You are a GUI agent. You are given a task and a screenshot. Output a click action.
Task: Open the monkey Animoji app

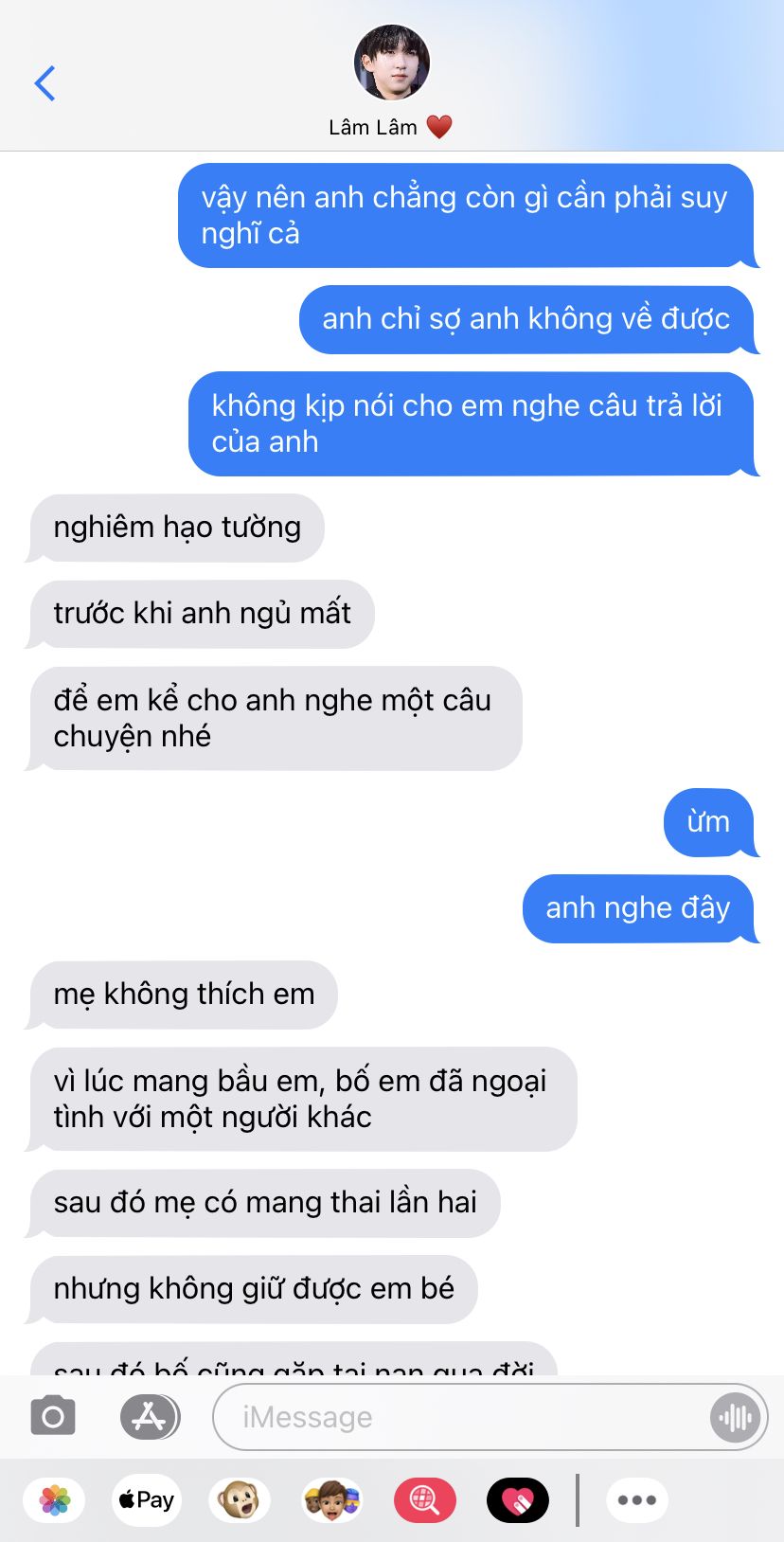(239, 1500)
